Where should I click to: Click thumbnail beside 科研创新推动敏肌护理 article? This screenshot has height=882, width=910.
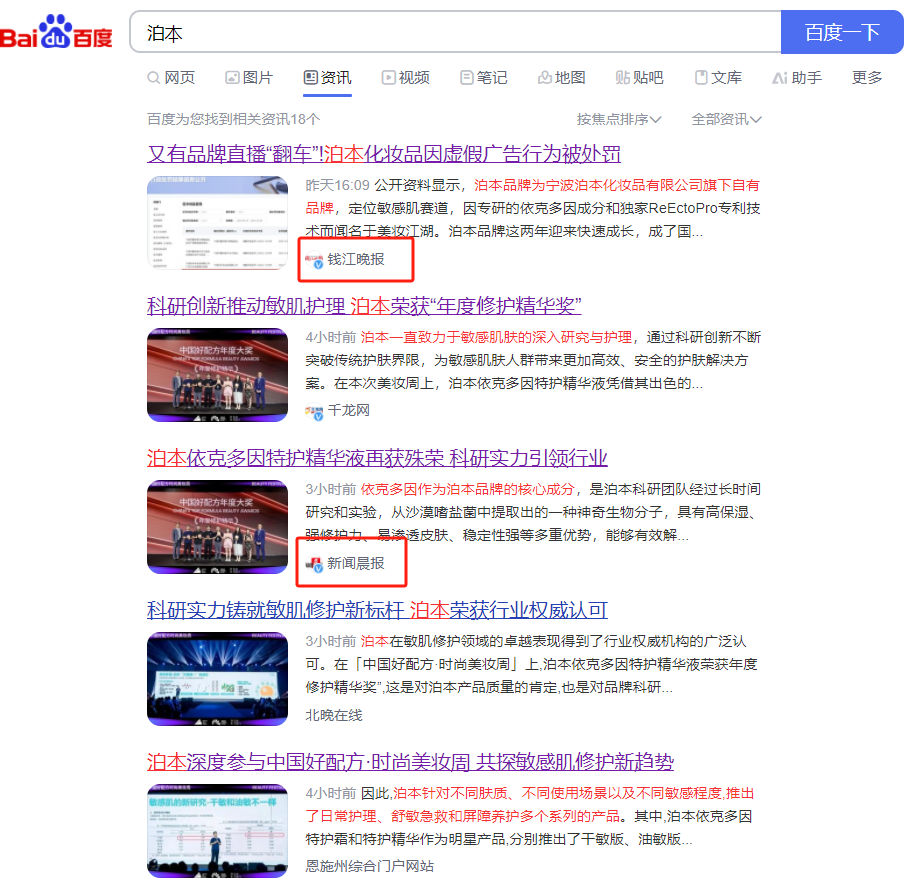pyautogui.click(x=217, y=375)
